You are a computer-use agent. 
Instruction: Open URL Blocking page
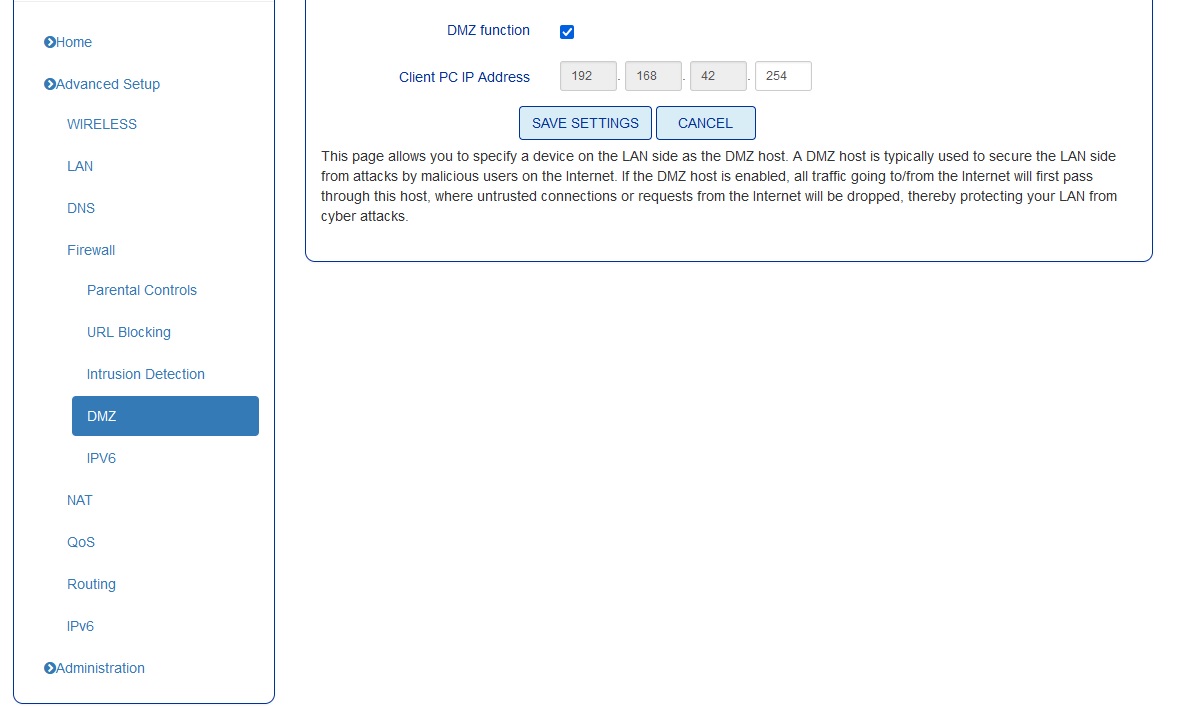[x=128, y=332]
